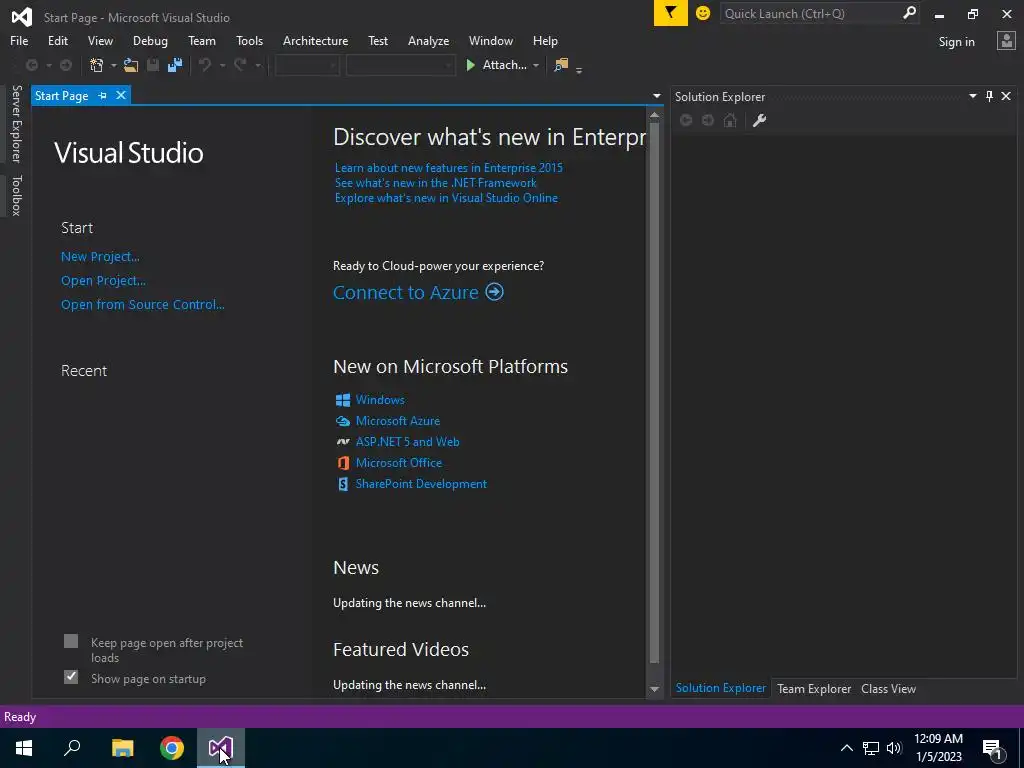This screenshot has width=1024, height=768.
Task: Expand the Server Explorer side tab
Action: click(x=16, y=123)
